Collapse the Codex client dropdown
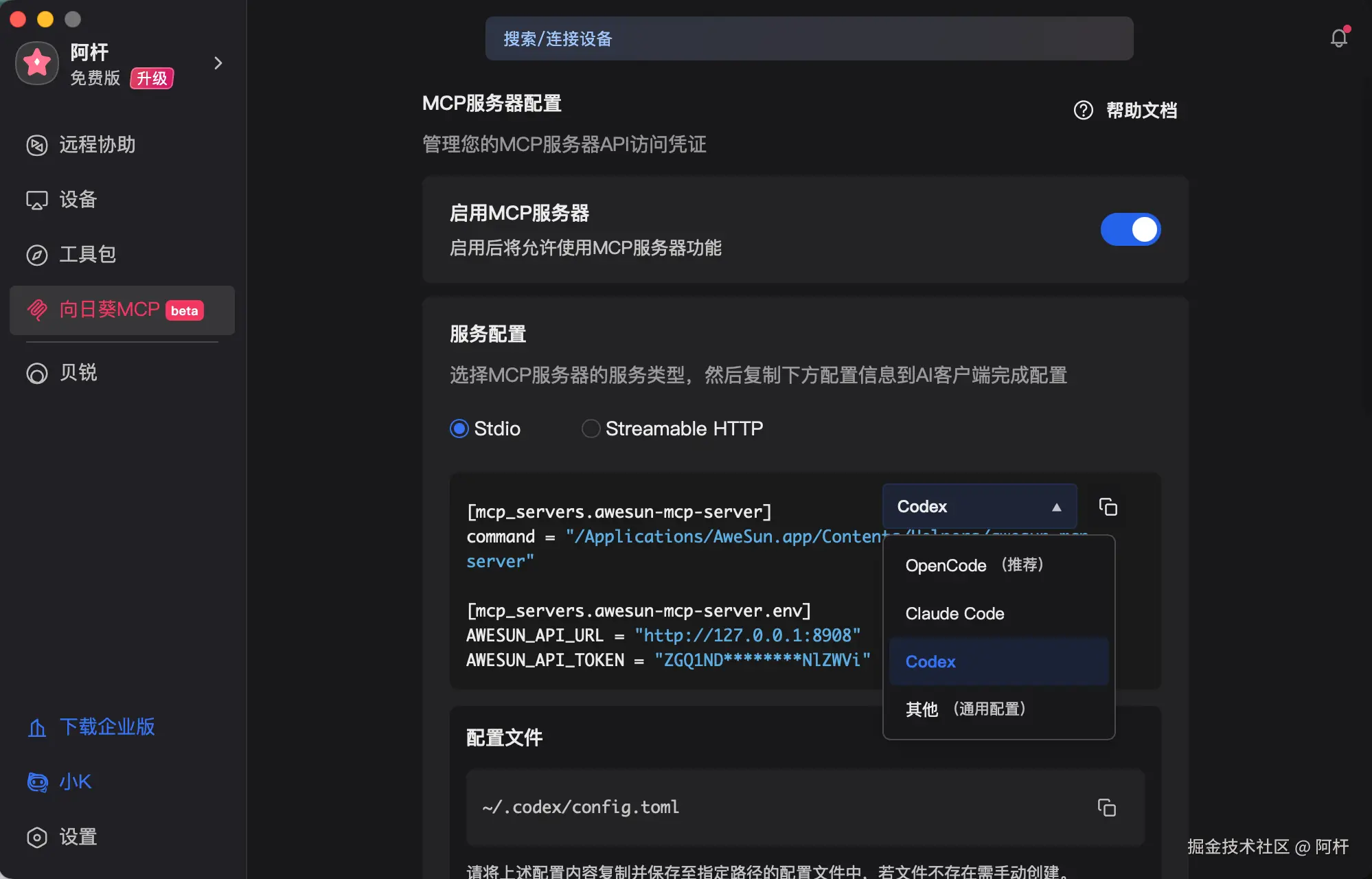1372x879 pixels. 979,507
